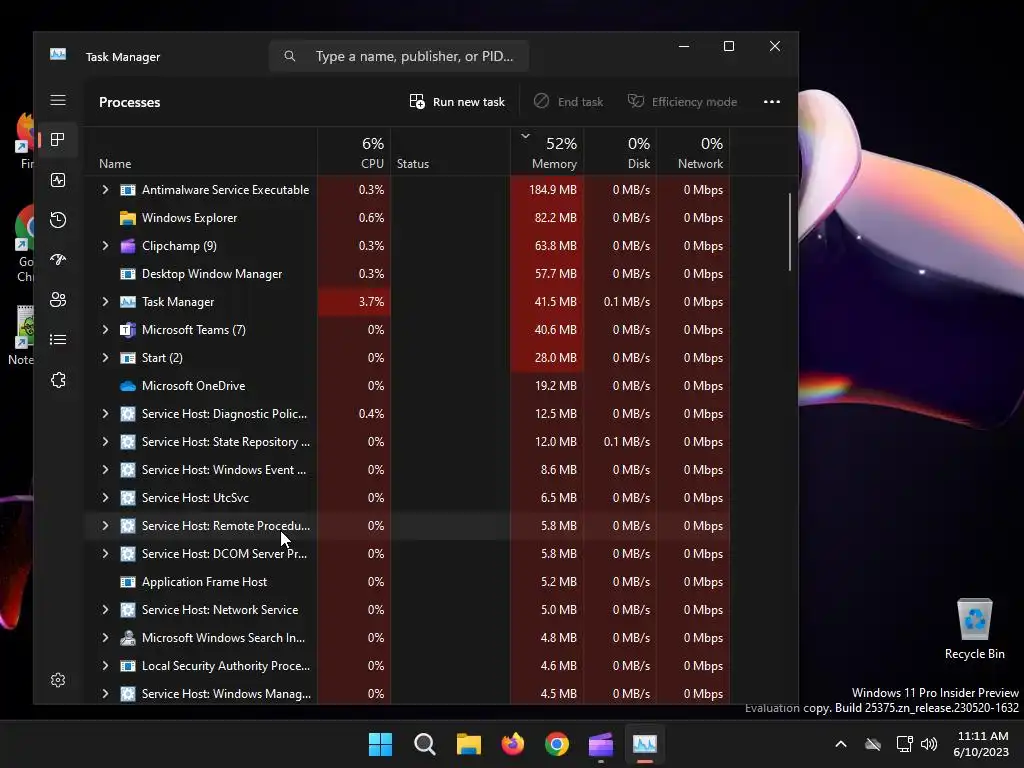Click Run new task button
The height and width of the screenshot is (768, 1024).
tap(457, 102)
